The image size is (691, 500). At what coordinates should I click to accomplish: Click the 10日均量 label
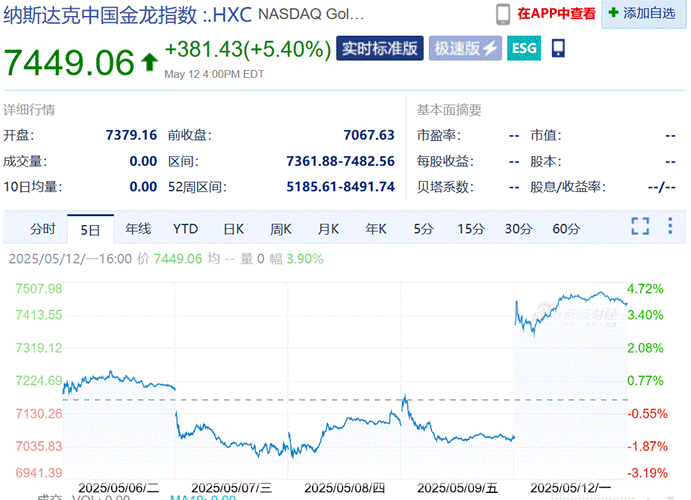pos(33,187)
